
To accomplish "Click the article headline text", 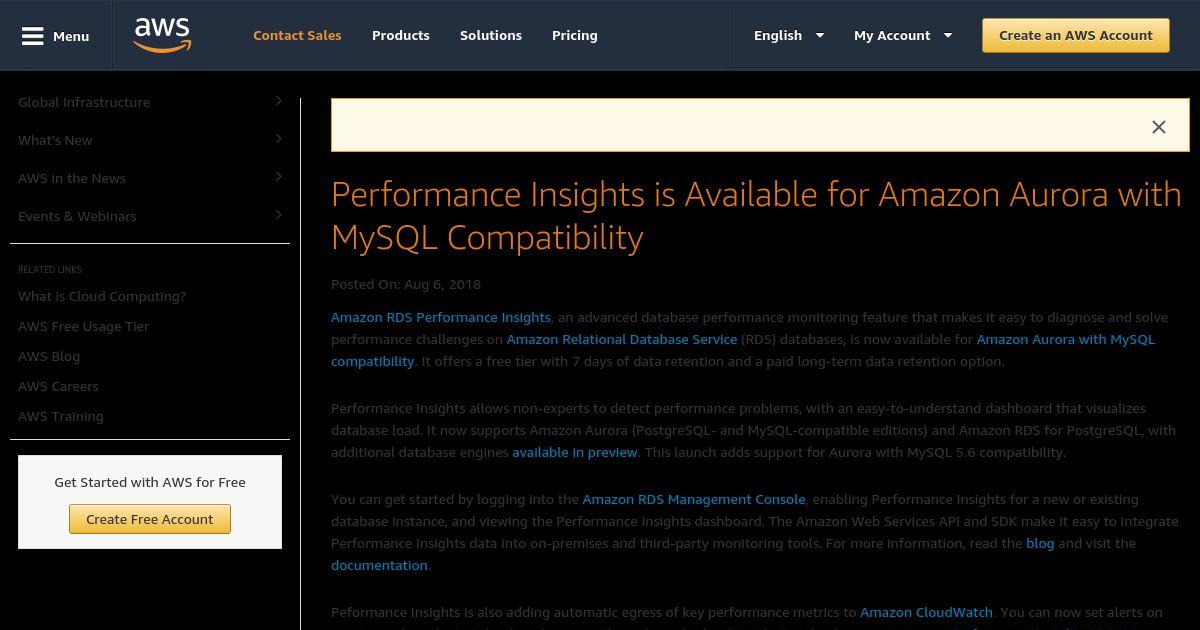I will point(756,215).
